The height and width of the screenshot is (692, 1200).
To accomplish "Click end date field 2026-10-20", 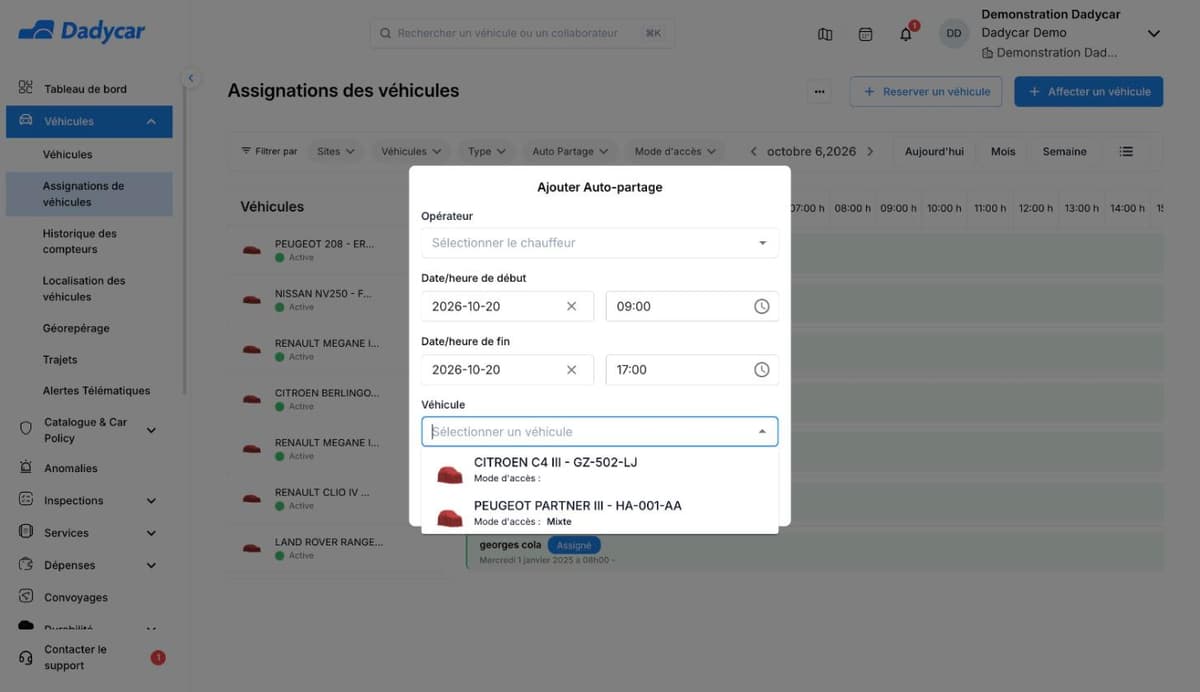I will coord(508,369).
